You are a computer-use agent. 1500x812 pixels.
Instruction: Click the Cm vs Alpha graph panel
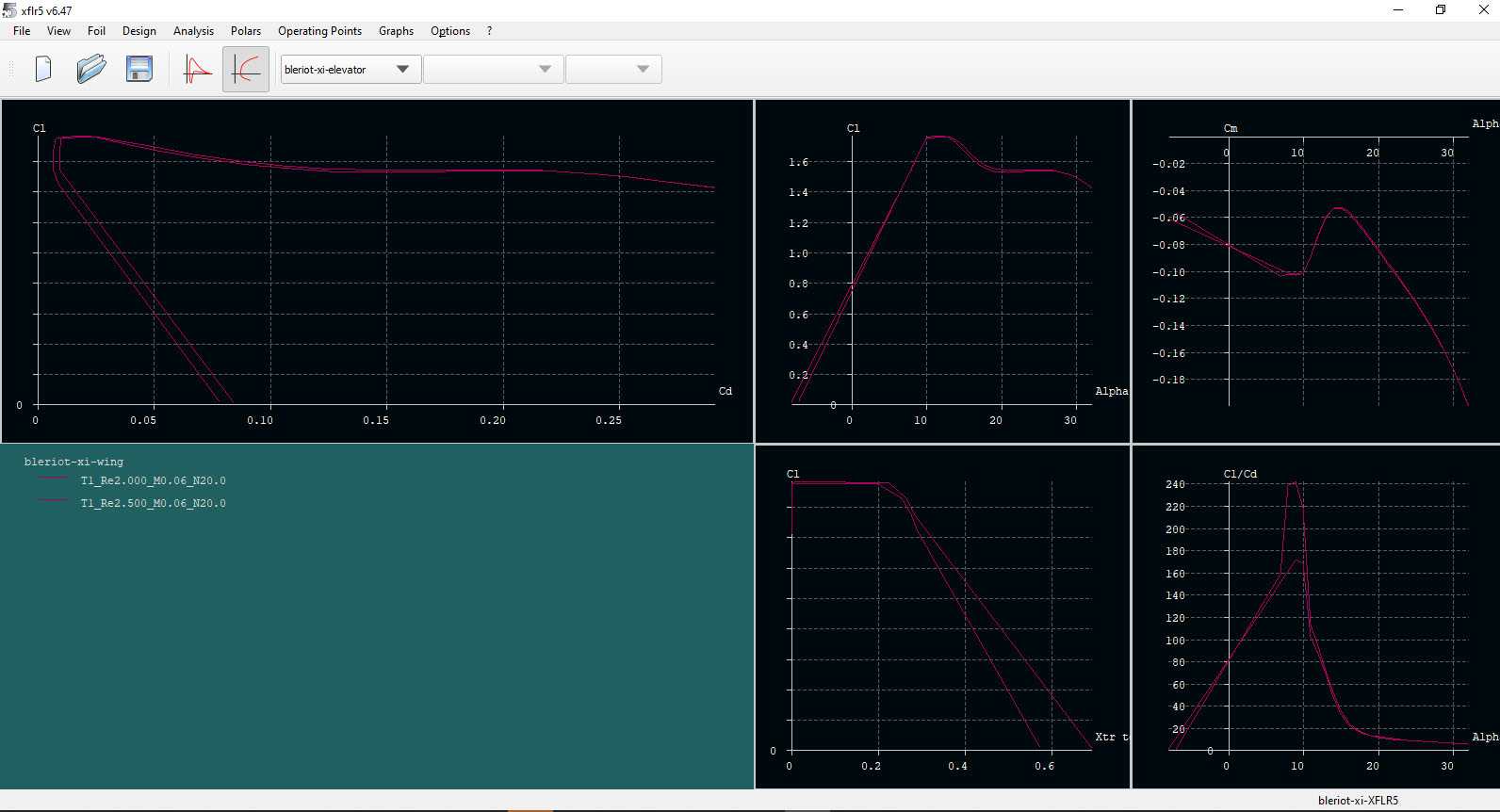click(x=1316, y=271)
